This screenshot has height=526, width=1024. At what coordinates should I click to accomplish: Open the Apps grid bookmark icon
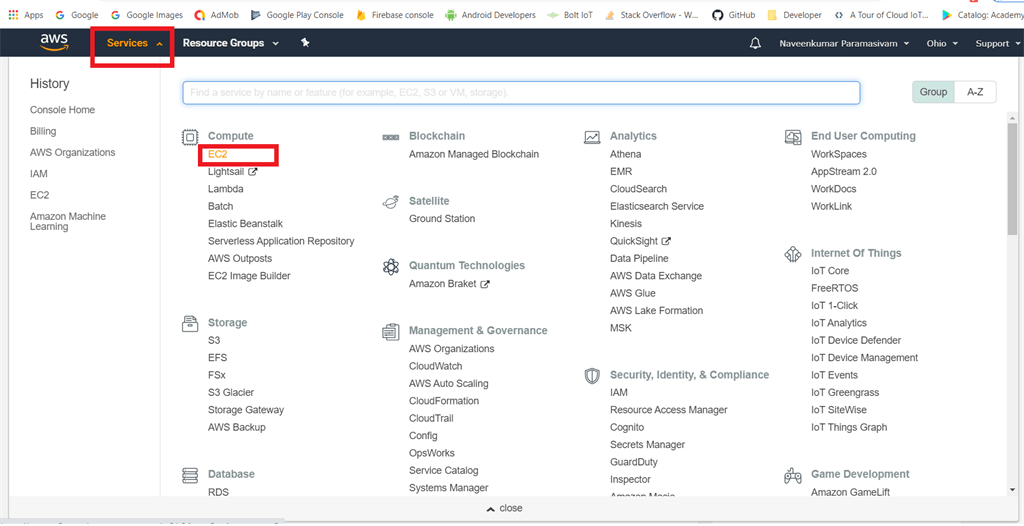point(13,14)
